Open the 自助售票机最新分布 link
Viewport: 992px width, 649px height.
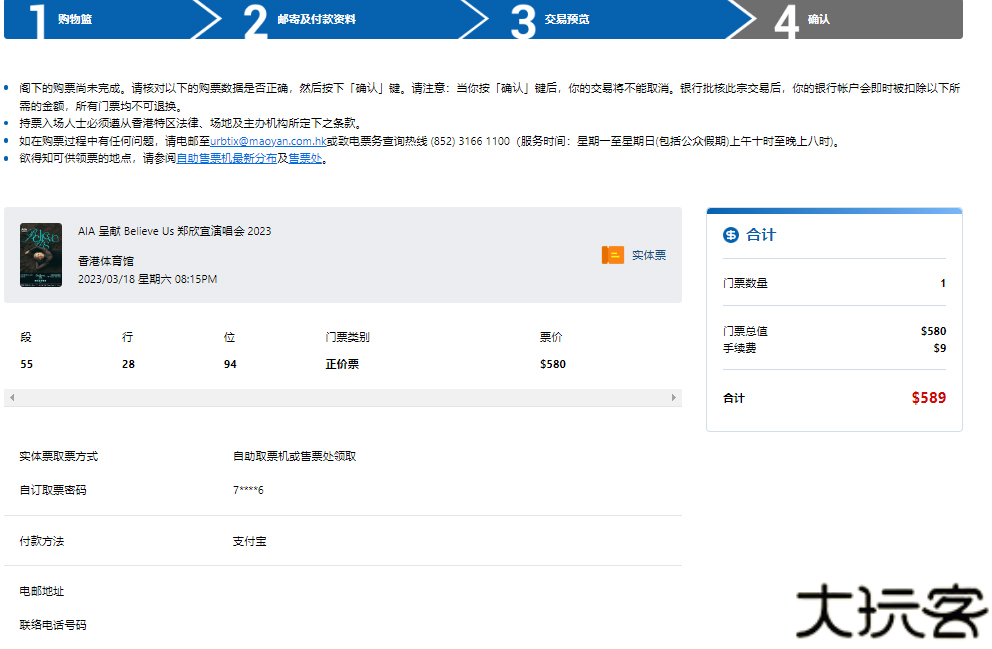pyautogui.click(x=226, y=158)
